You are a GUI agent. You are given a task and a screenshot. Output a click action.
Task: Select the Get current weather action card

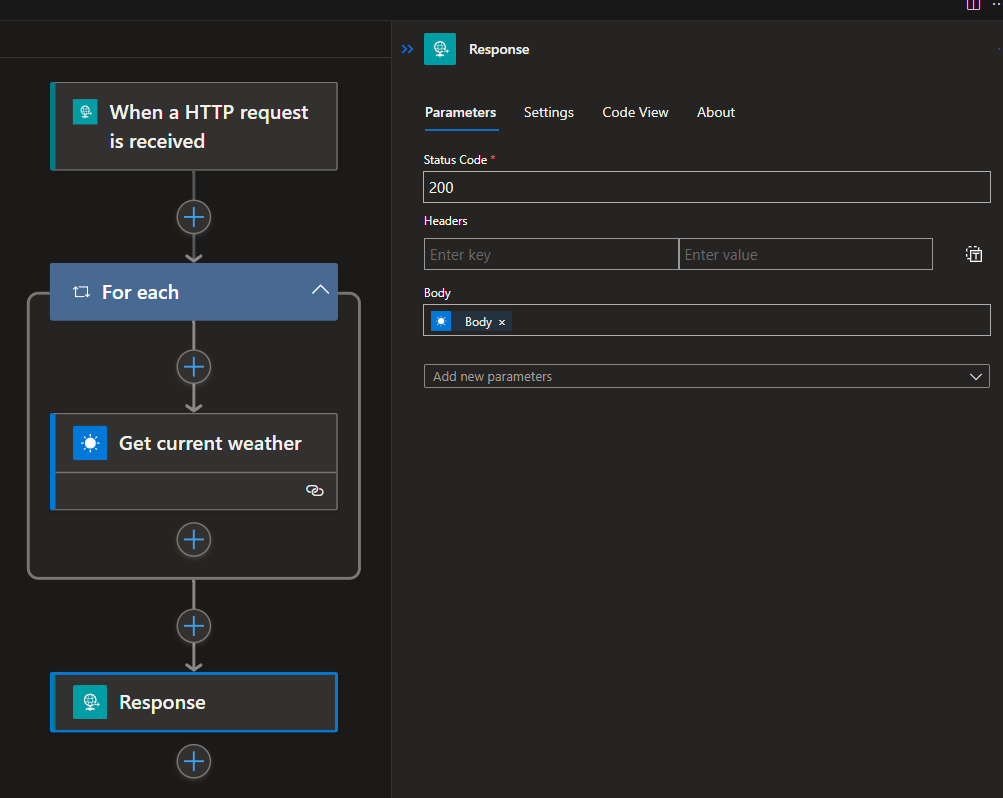(x=194, y=462)
